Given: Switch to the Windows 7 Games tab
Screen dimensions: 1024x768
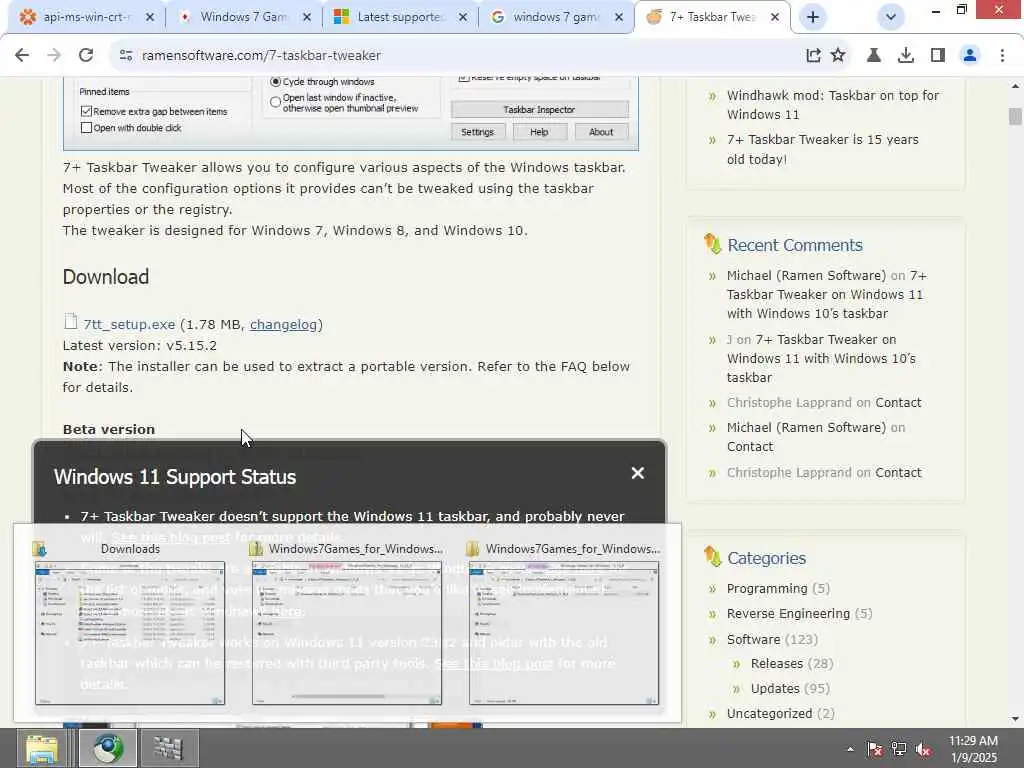Looking at the screenshot, I should 243,17.
